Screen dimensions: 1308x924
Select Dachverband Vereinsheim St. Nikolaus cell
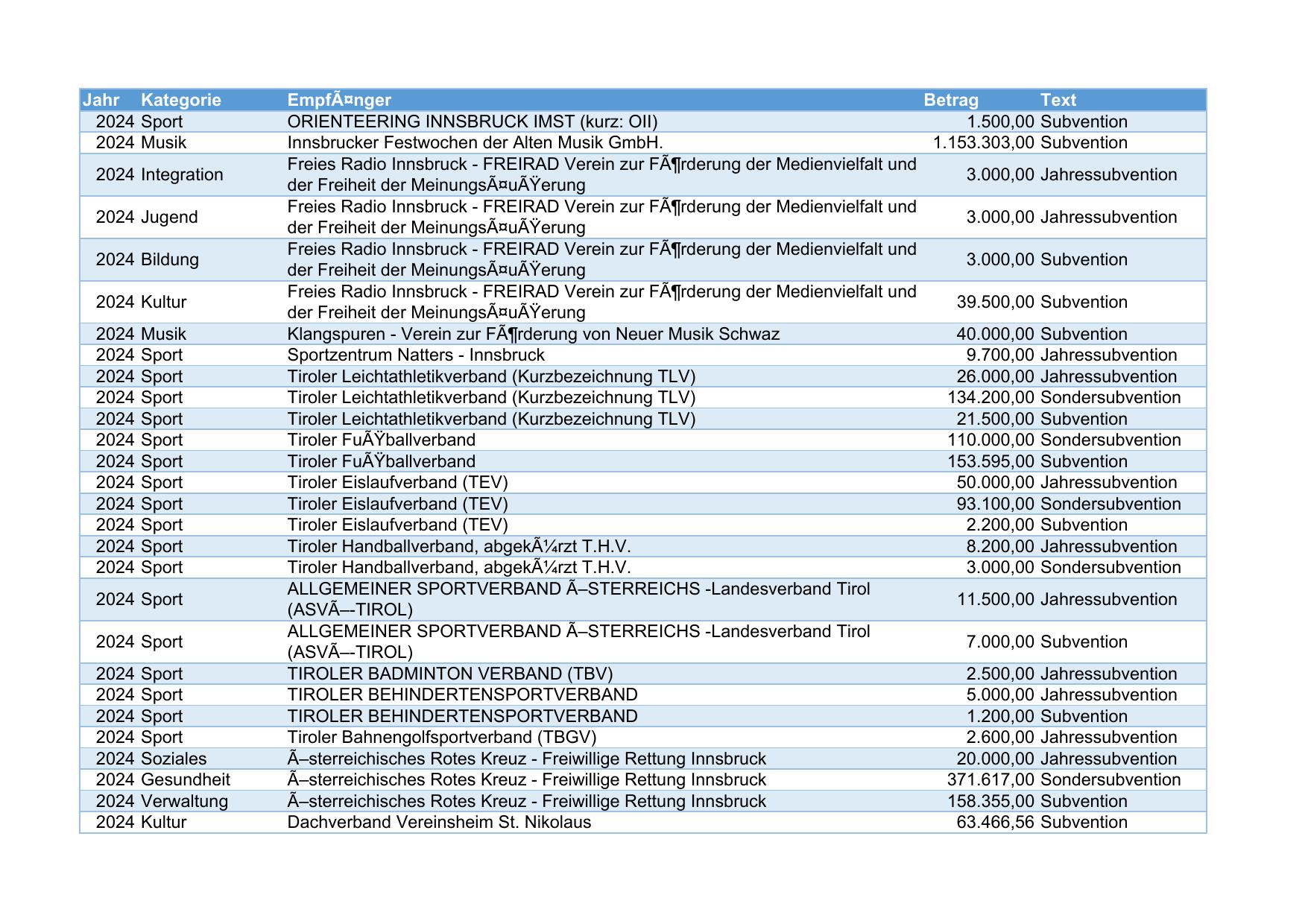pyautogui.click(x=439, y=822)
